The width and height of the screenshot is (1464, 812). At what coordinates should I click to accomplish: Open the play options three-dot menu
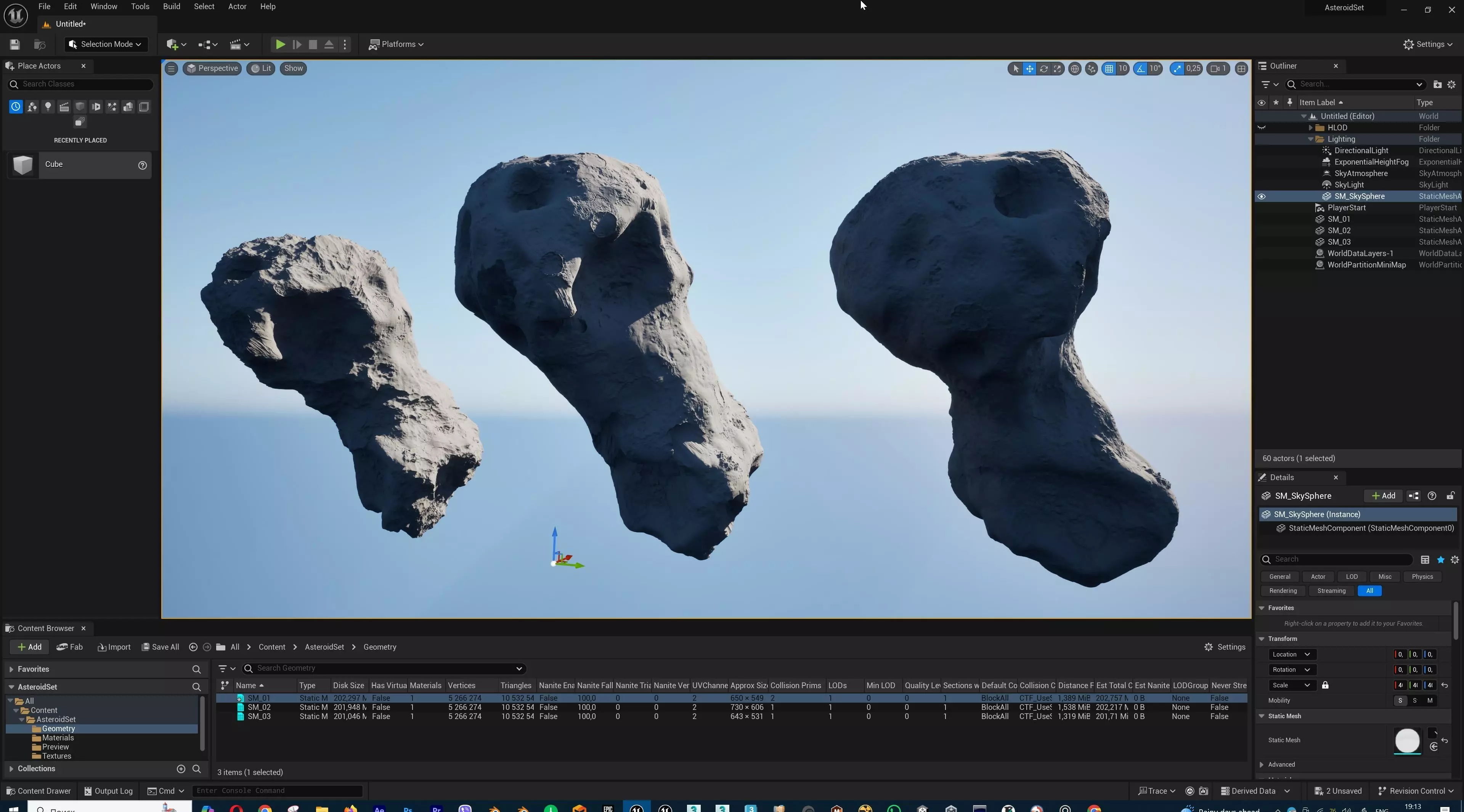click(345, 44)
